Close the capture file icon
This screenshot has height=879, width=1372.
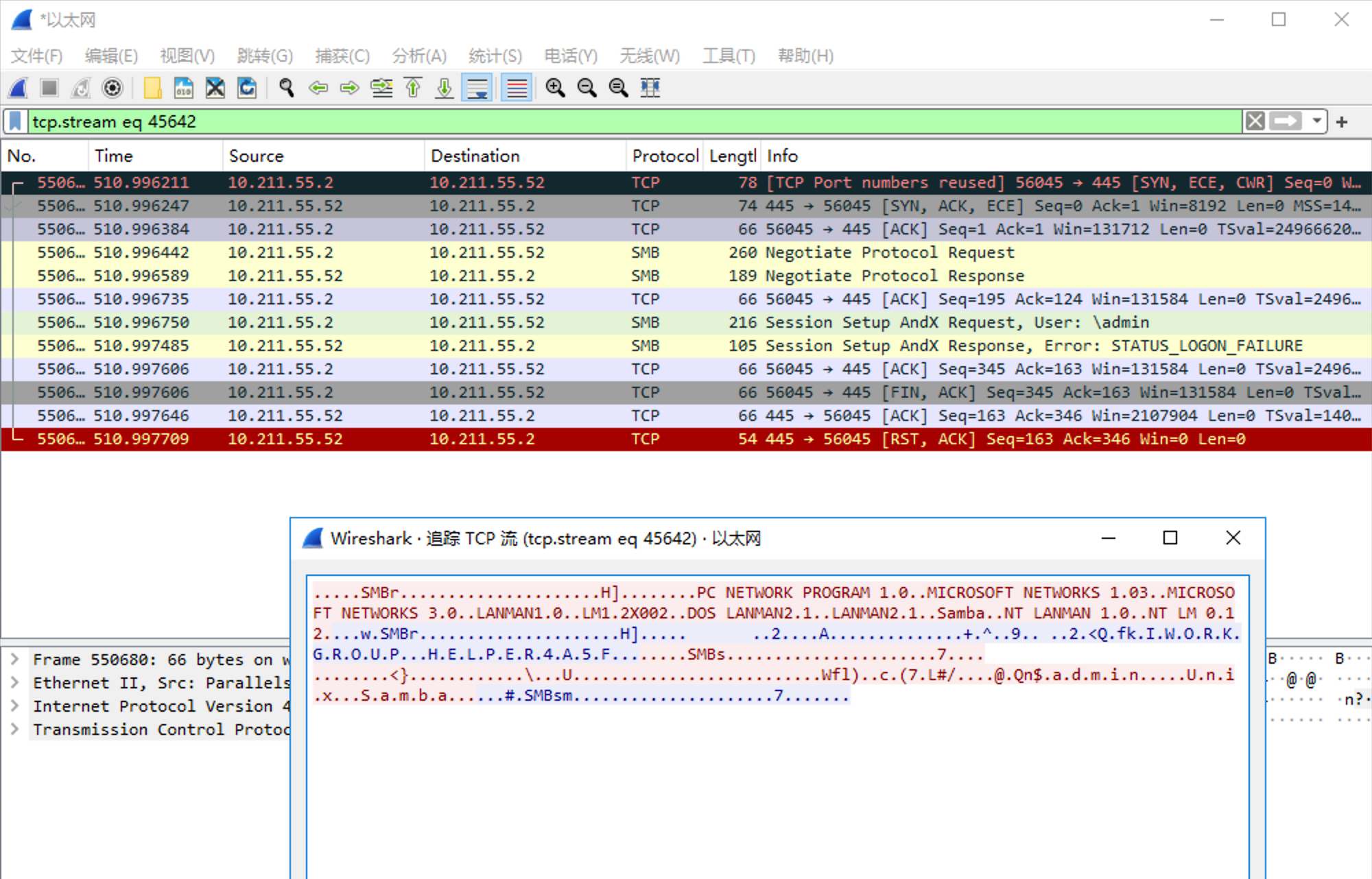[x=215, y=88]
